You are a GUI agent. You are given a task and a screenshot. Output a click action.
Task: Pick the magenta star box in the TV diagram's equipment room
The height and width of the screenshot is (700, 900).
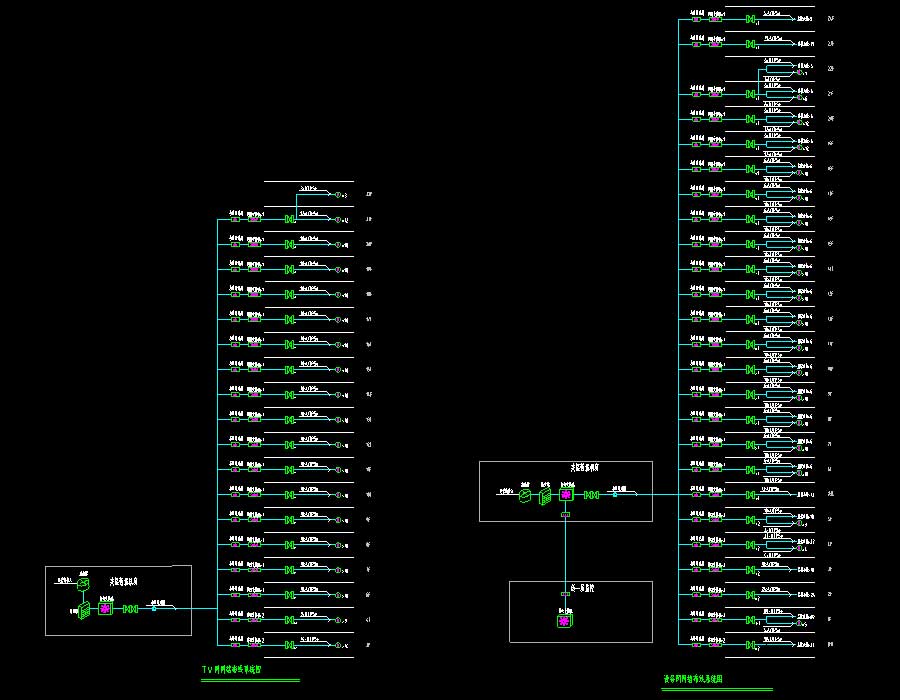coord(105,609)
